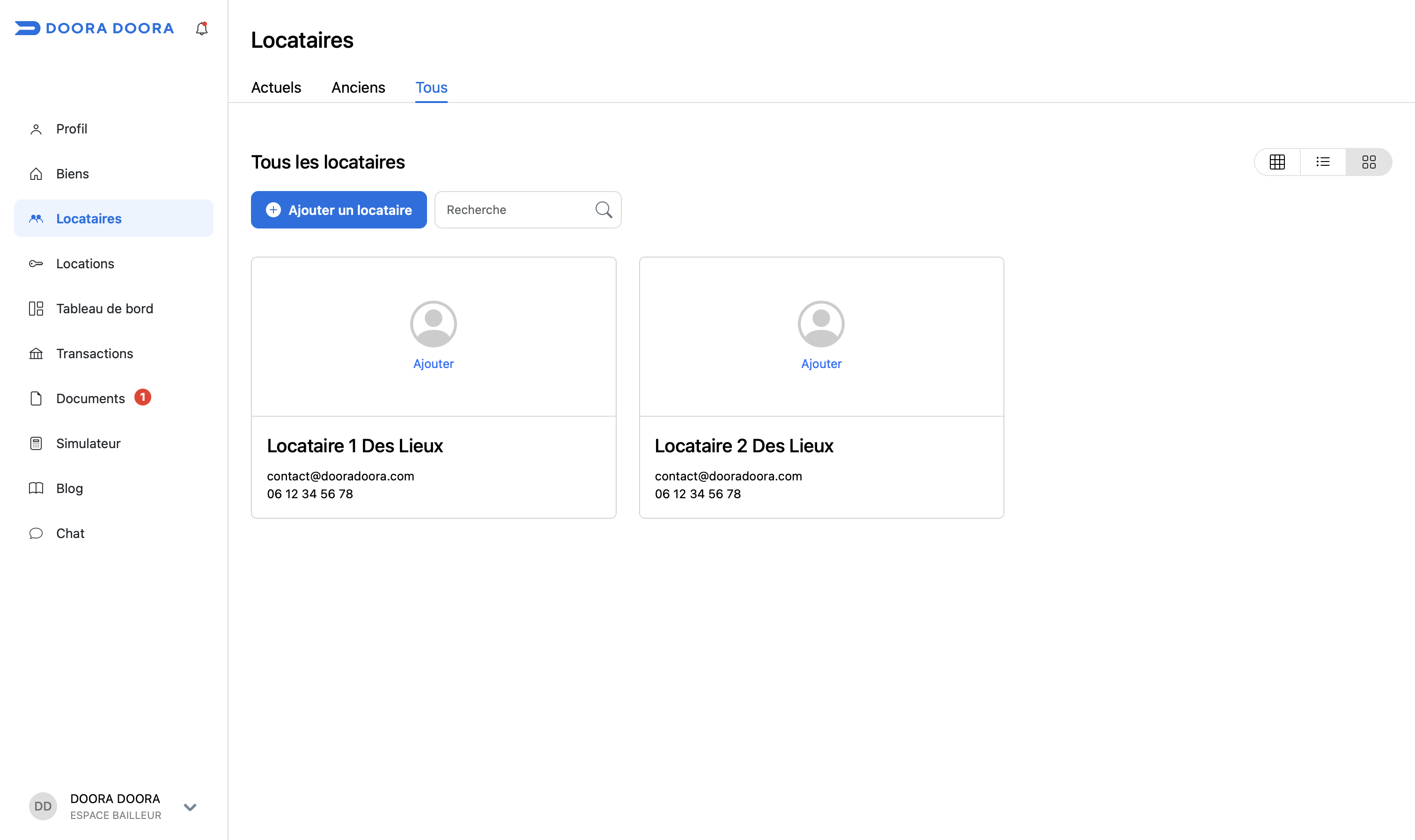Screen dimensions: 1415x840
Task: Switch to the Anciens tab
Action: [358, 87]
